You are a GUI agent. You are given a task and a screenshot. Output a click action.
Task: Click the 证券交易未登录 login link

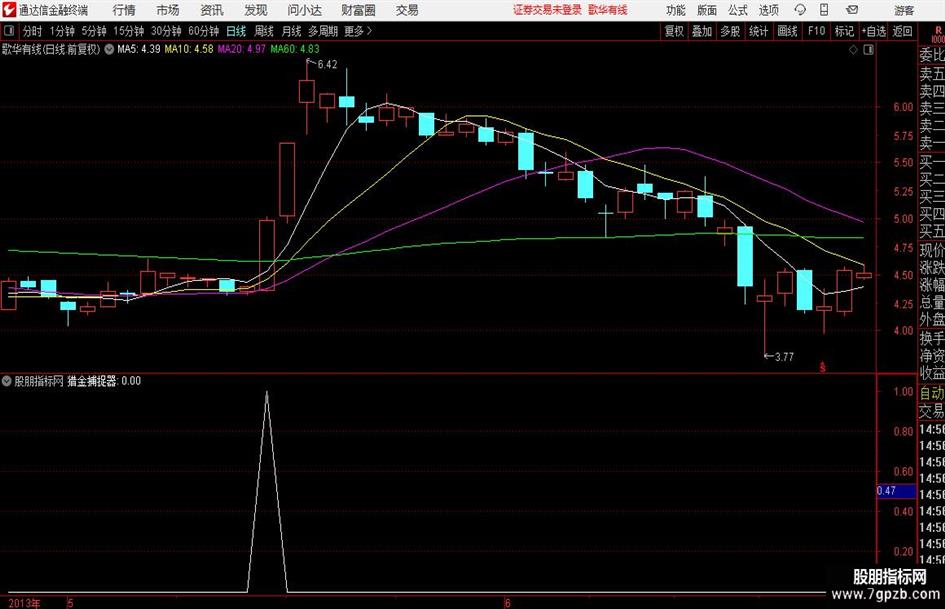click(x=547, y=10)
